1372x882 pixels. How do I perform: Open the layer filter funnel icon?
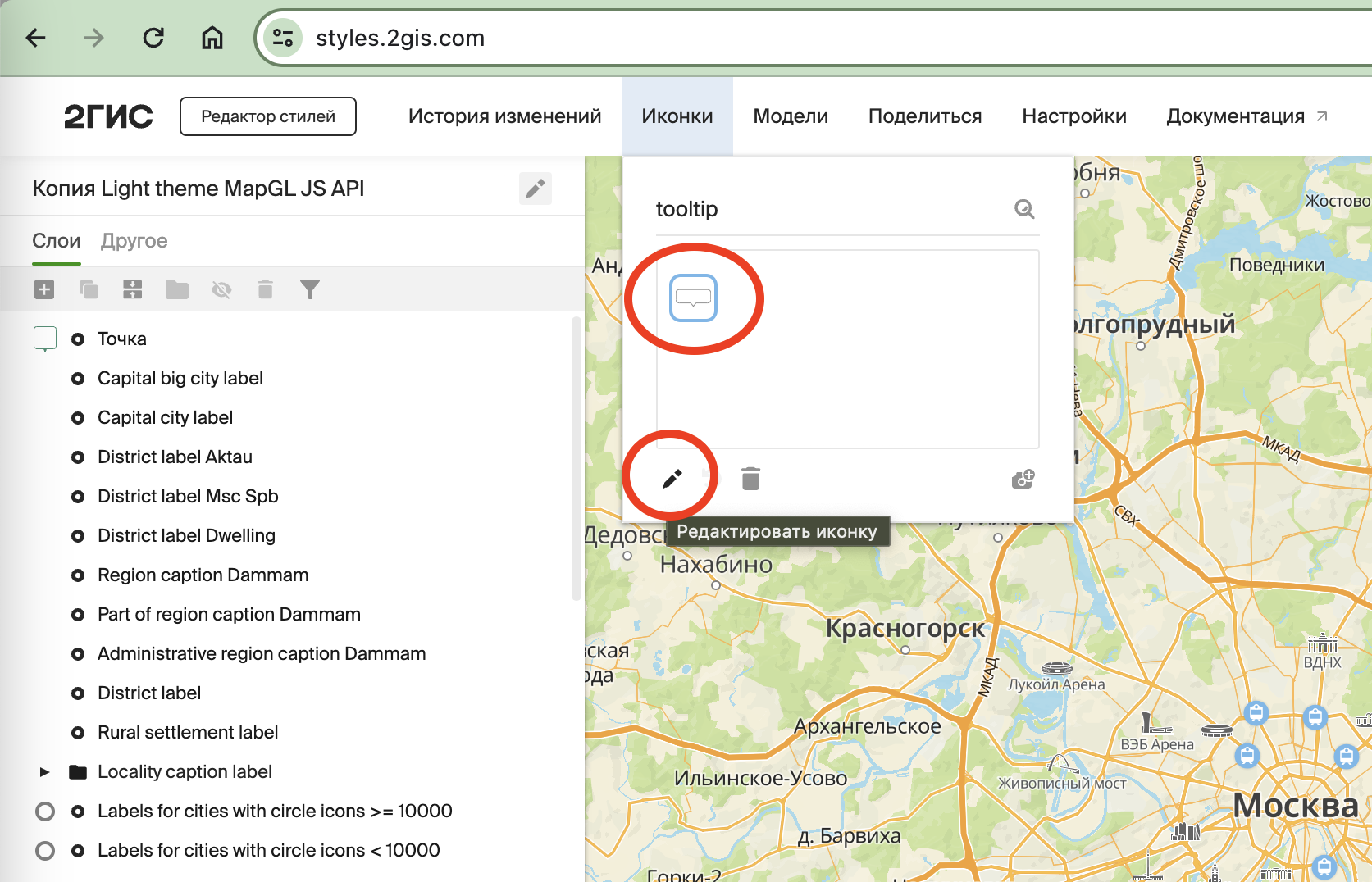pos(310,289)
